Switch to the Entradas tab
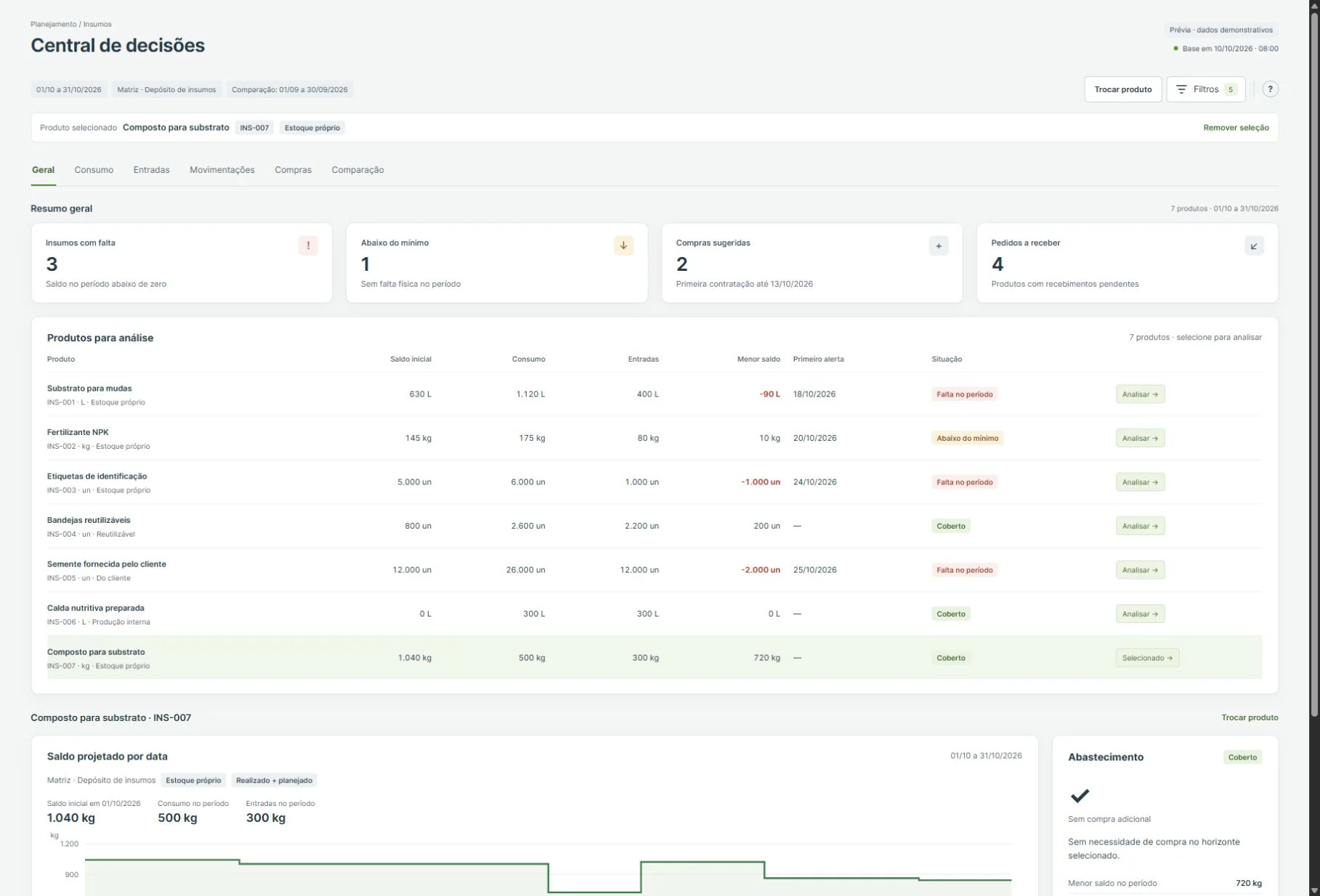The height and width of the screenshot is (896, 1320). [x=151, y=170]
